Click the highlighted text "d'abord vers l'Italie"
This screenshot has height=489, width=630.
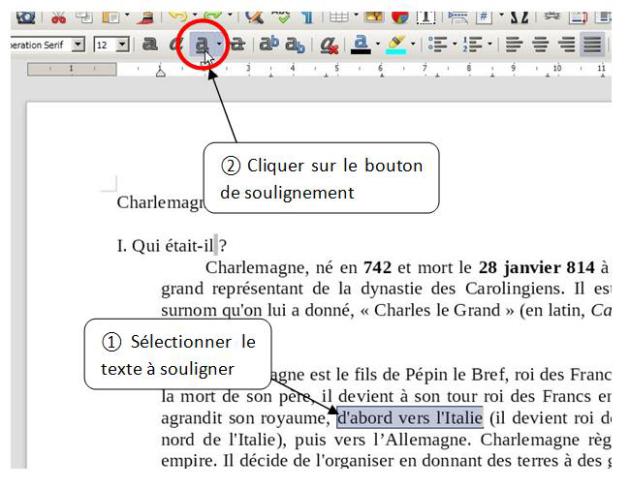coord(410,415)
